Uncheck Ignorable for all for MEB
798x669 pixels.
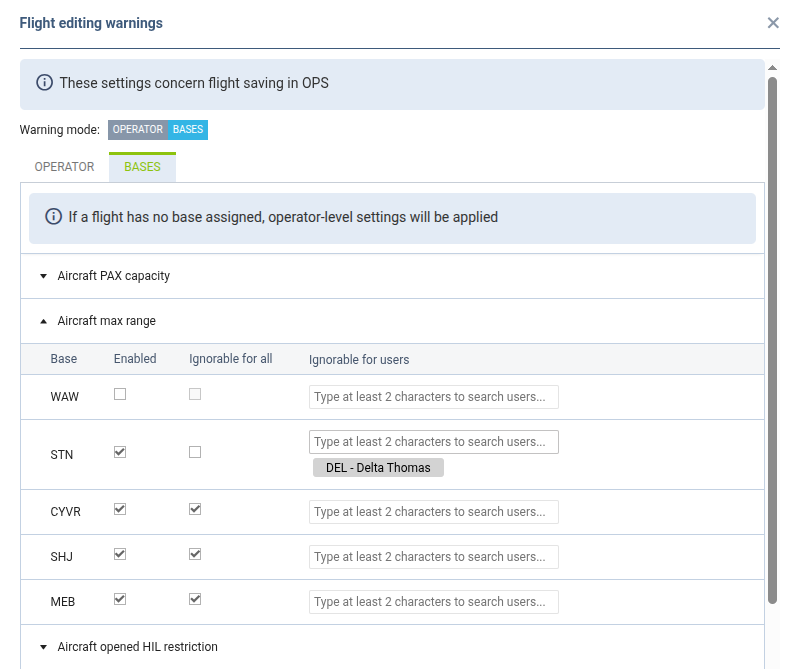(195, 599)
